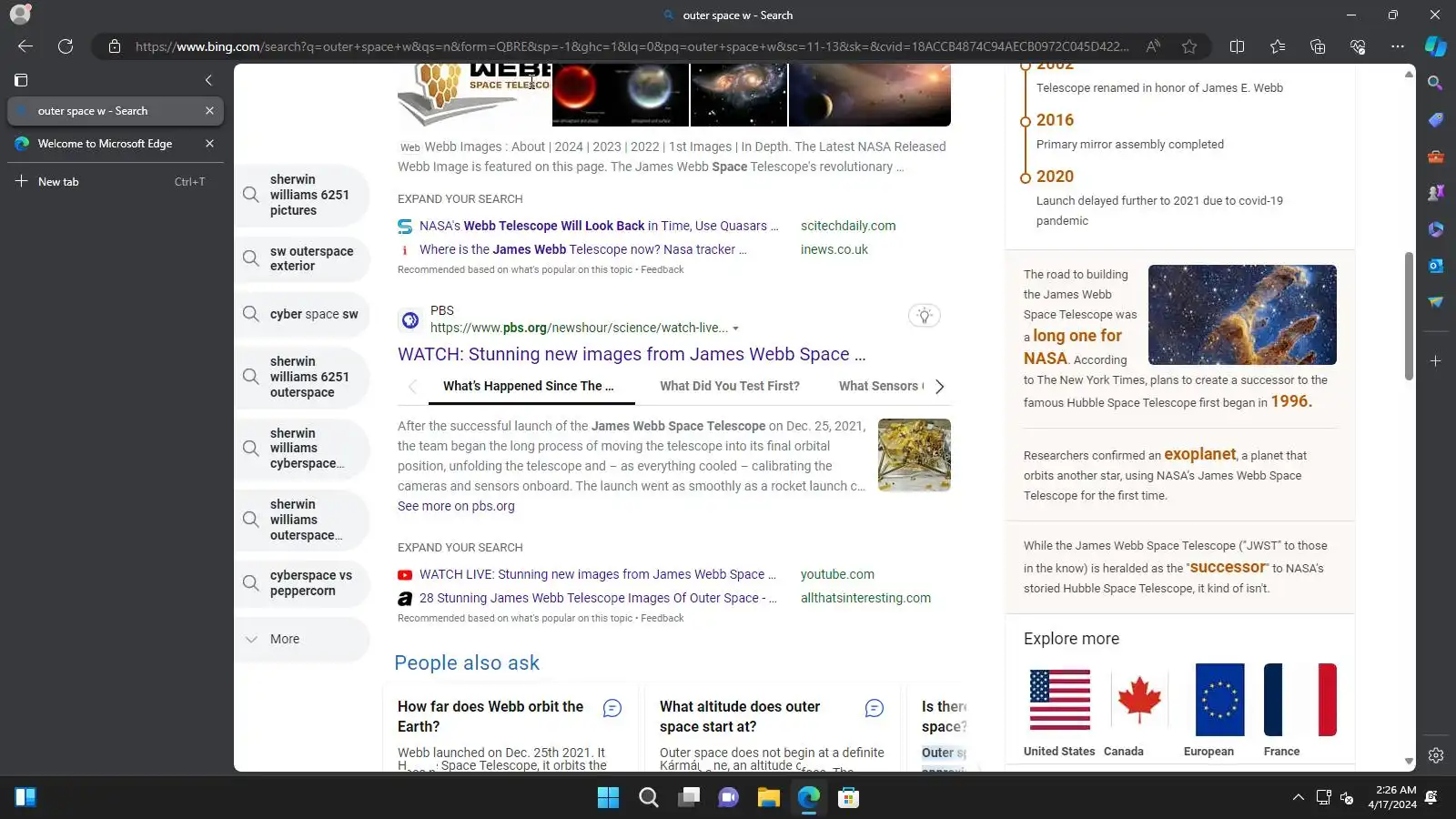Collapse the vertical tabs pane
The height and width of the screenshot is (819, 1456).
pos(208,80)
